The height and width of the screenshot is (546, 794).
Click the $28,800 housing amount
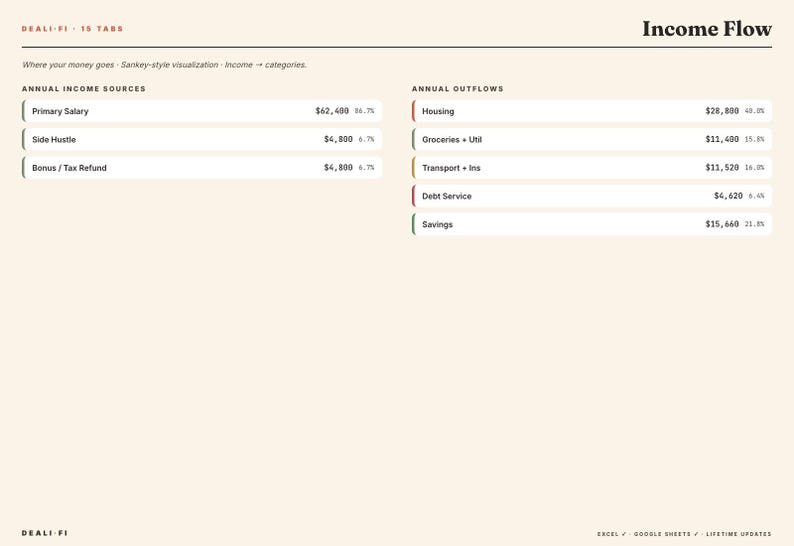722,111
